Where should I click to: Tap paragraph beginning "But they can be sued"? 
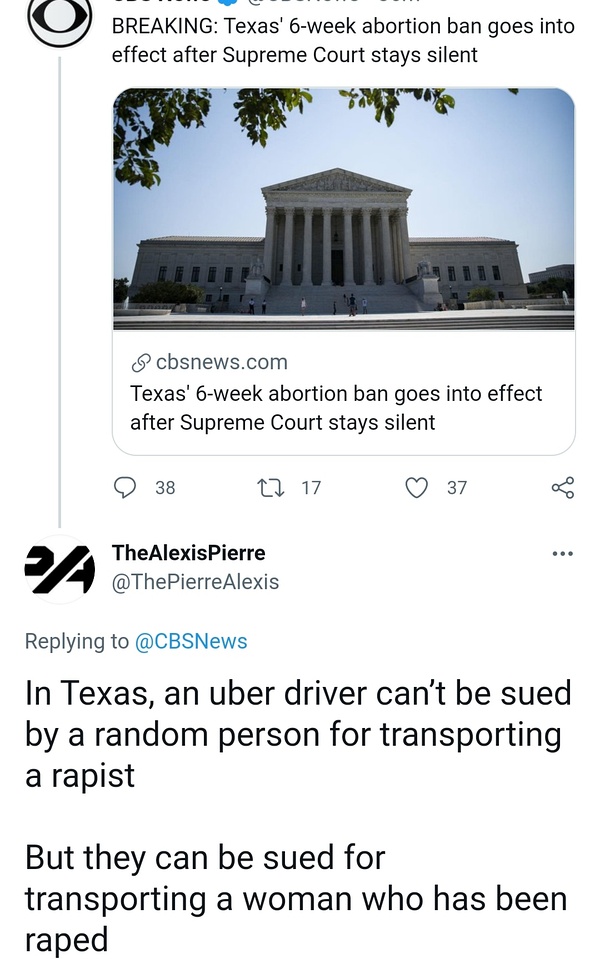pyautogui.click(x=295, y=898)
